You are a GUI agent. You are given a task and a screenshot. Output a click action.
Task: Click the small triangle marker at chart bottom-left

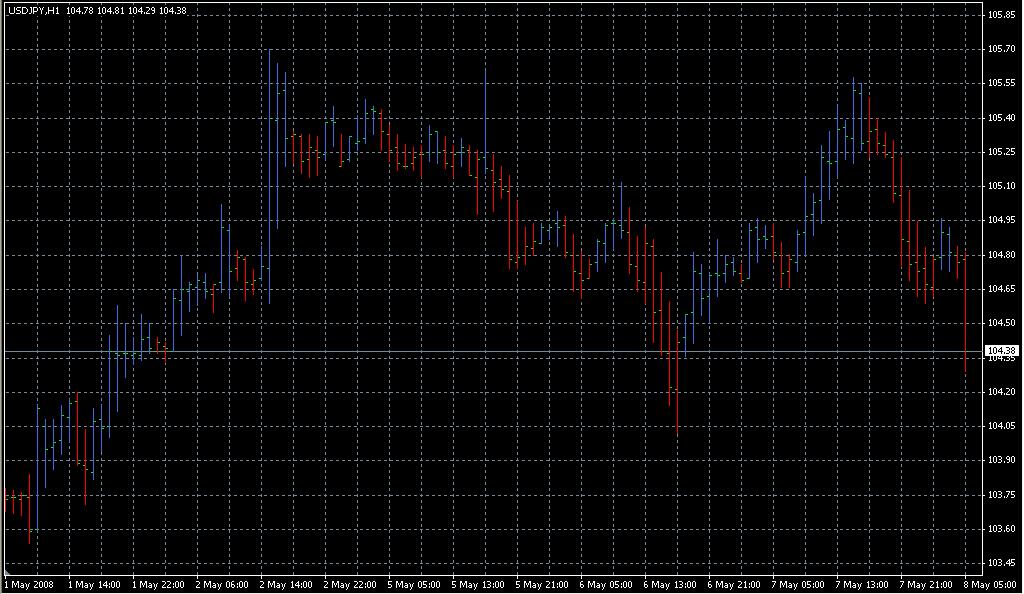coord(7,572)
